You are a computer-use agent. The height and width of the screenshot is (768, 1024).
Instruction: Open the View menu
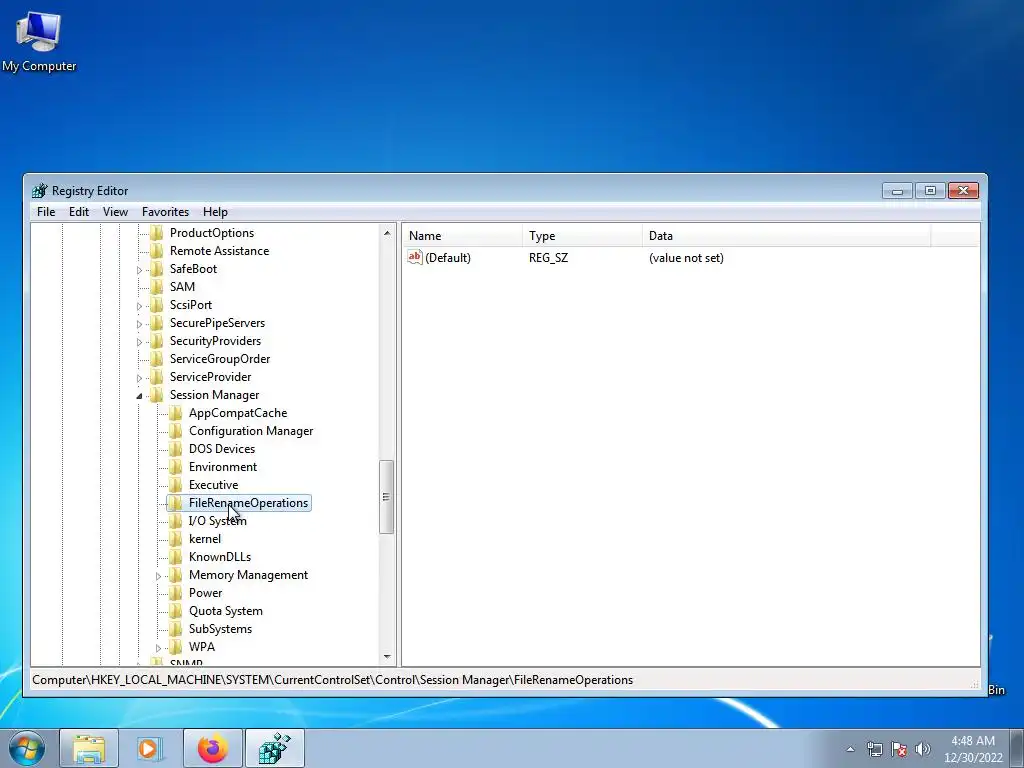pos(115,212)
